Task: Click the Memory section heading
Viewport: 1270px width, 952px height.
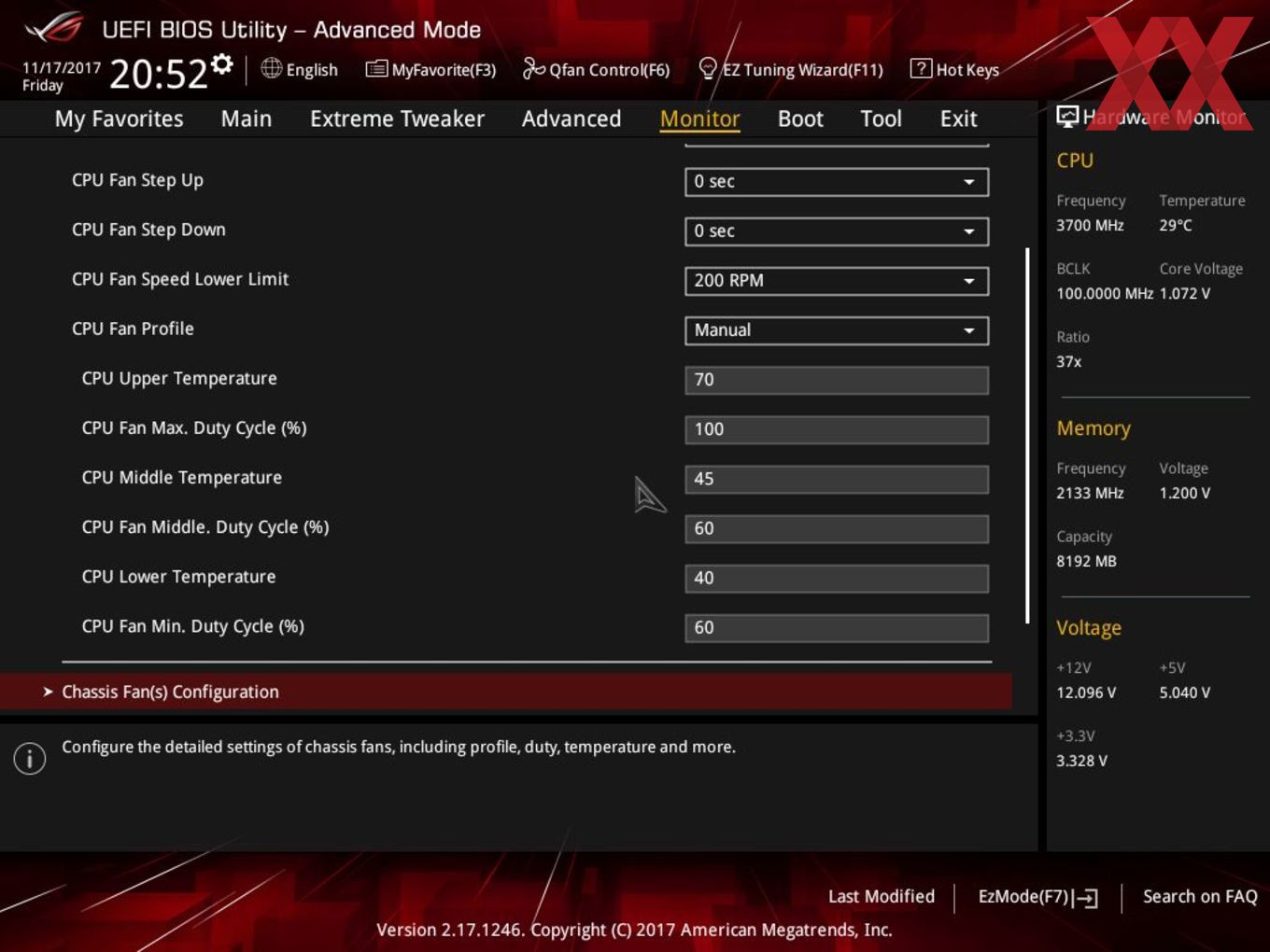Action: pyautogui.click(x=1094, y=428)
